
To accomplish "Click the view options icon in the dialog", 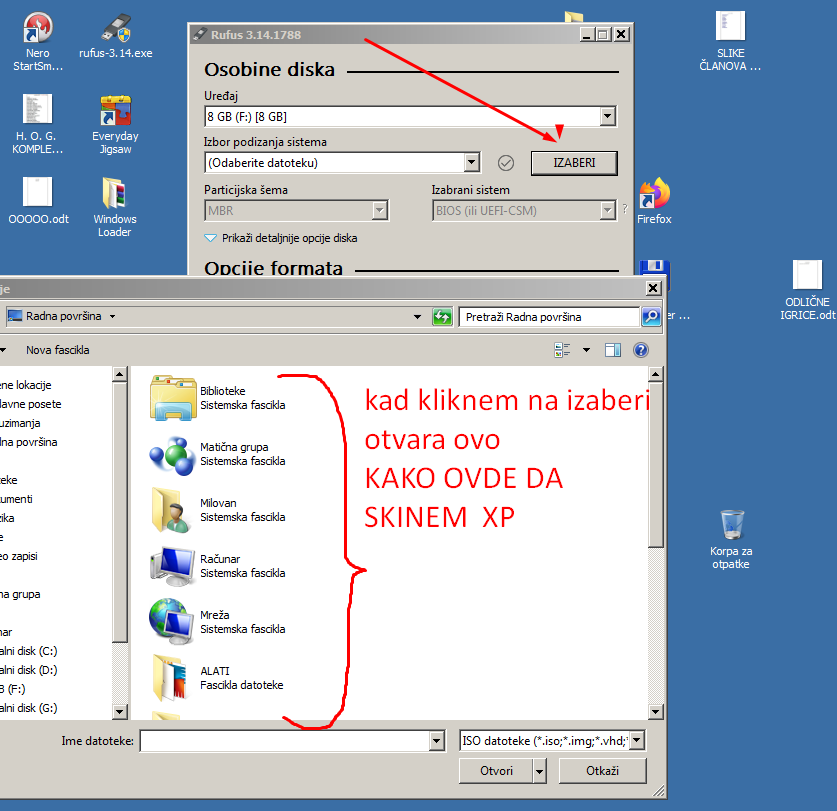I will 563,350.
